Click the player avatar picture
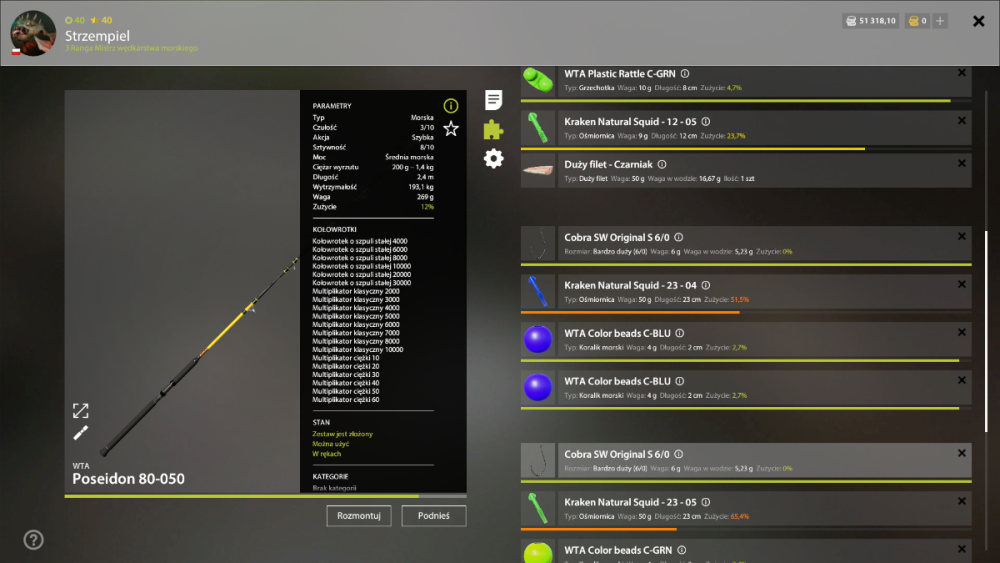This screenshot has width=1000, height=563. click(x=33, y=33)
